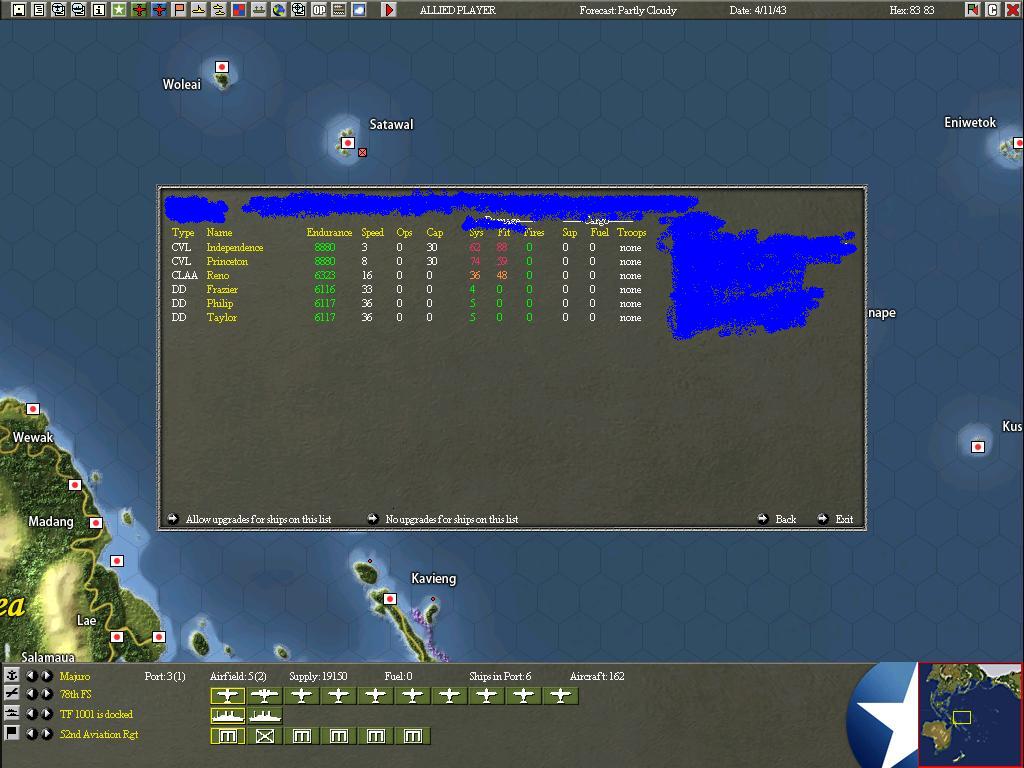Click the crosshair target toolbar icon
1024x768 pixels.
coord(298,10)
